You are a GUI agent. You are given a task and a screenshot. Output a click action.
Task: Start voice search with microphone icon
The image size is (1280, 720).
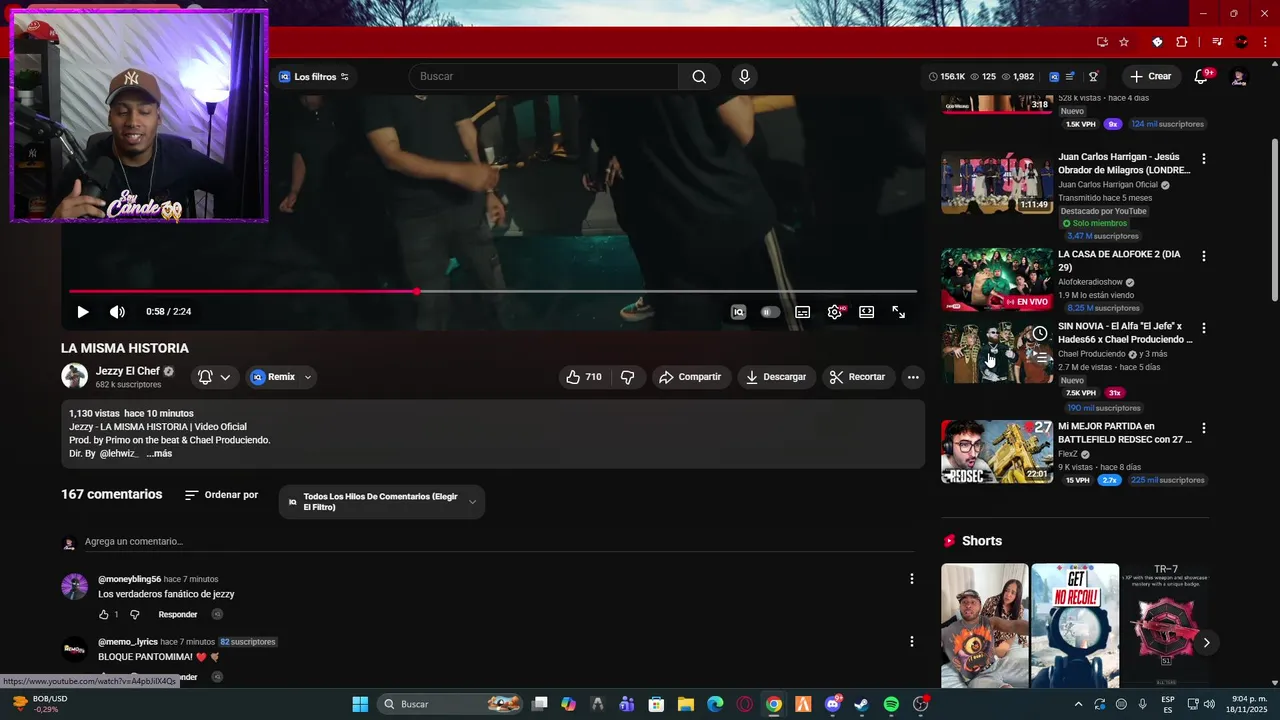point(743,77)
